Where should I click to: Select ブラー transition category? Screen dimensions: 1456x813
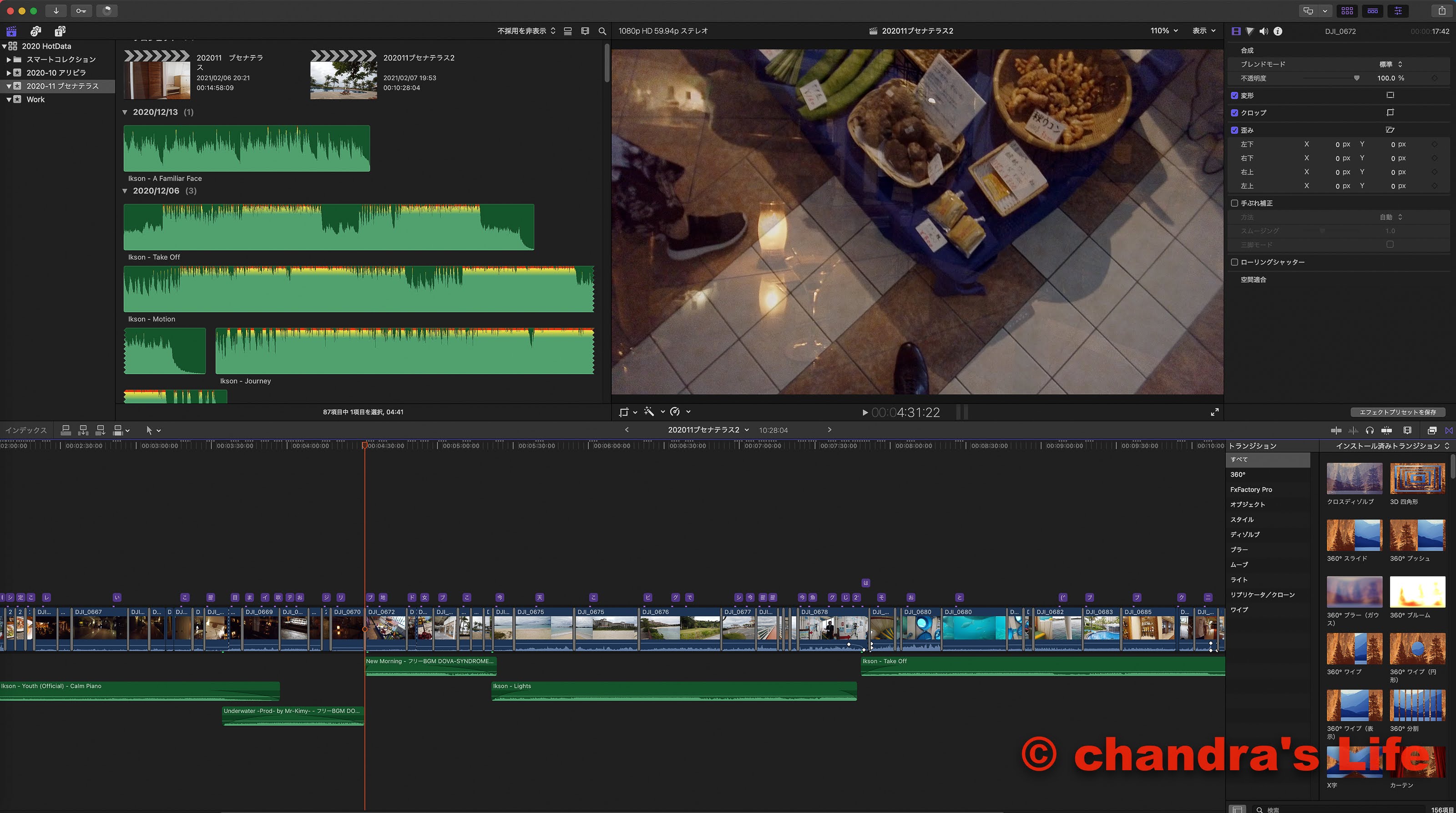click(1268, 549)
